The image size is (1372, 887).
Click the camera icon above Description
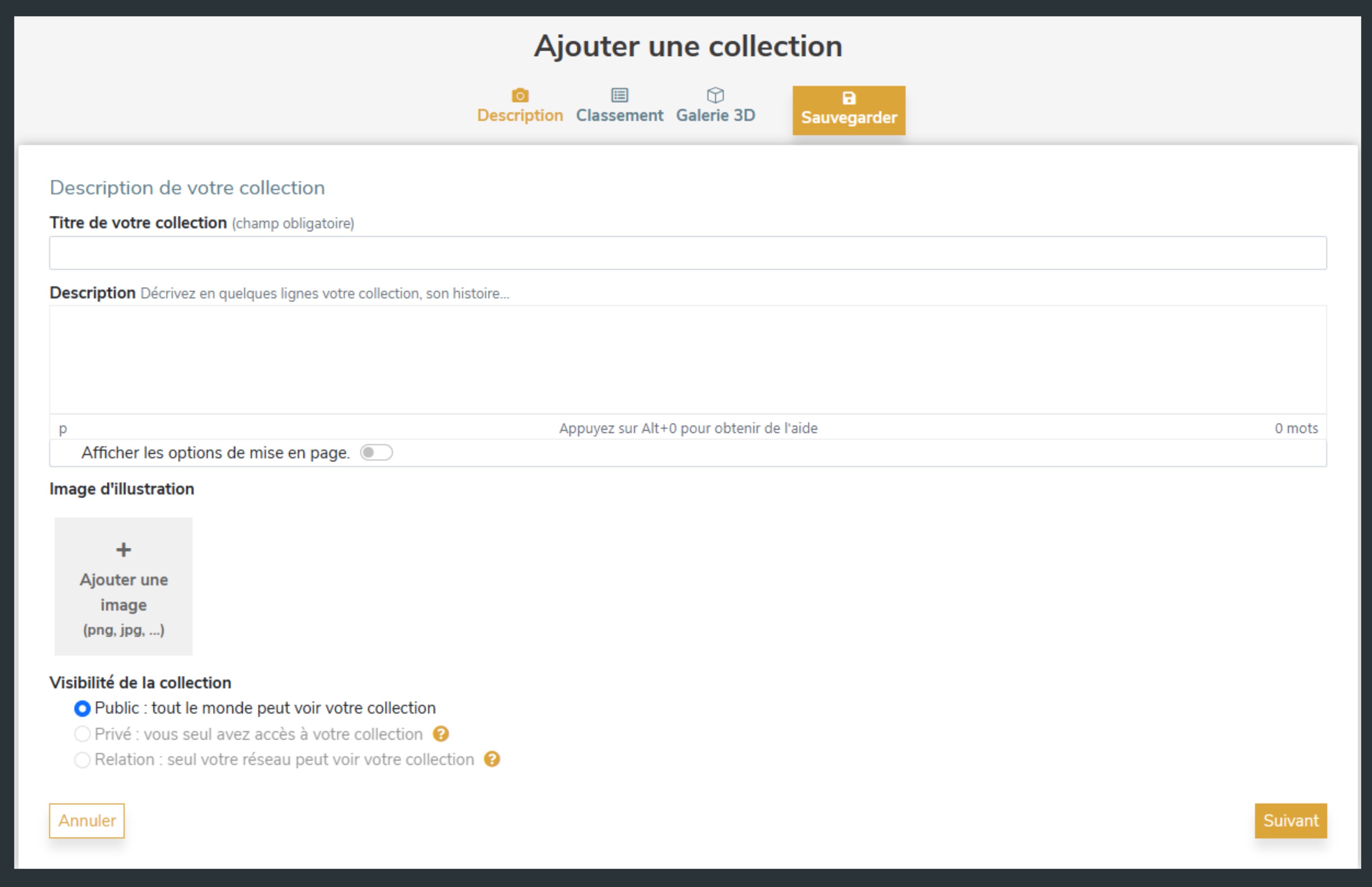click(520, 95)
